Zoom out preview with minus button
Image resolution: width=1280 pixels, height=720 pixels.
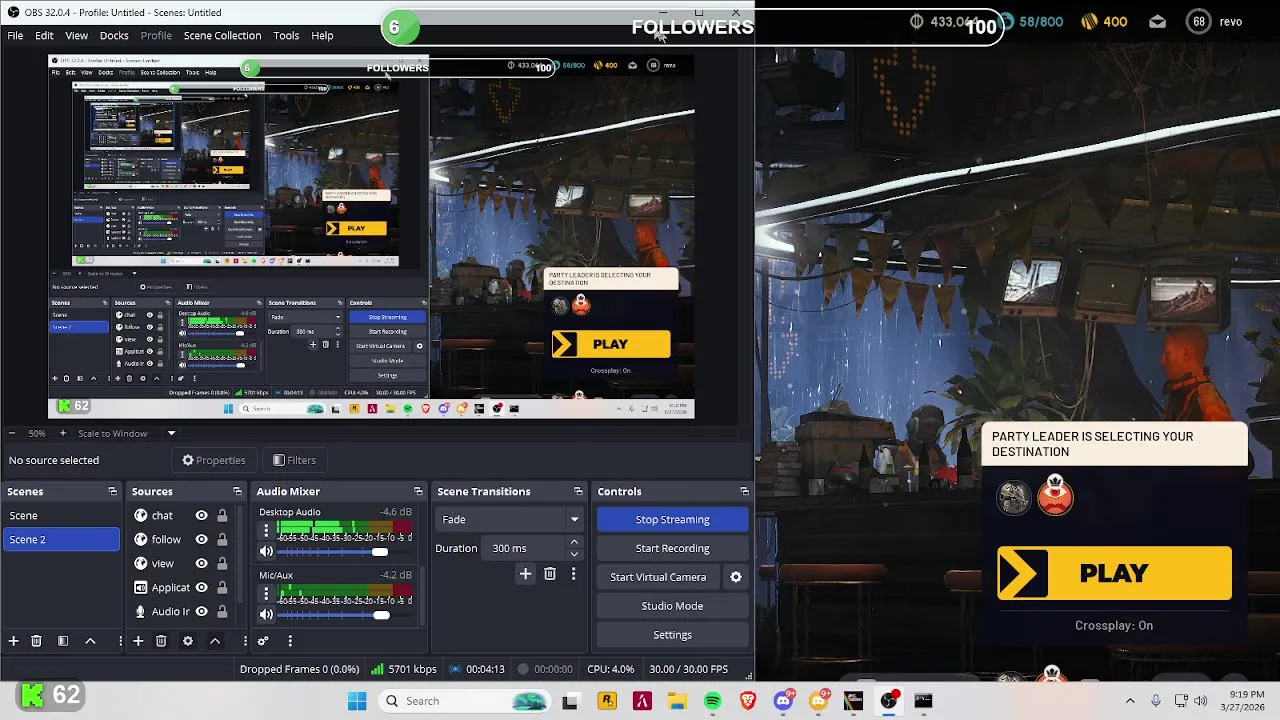[x=11, y=433]
